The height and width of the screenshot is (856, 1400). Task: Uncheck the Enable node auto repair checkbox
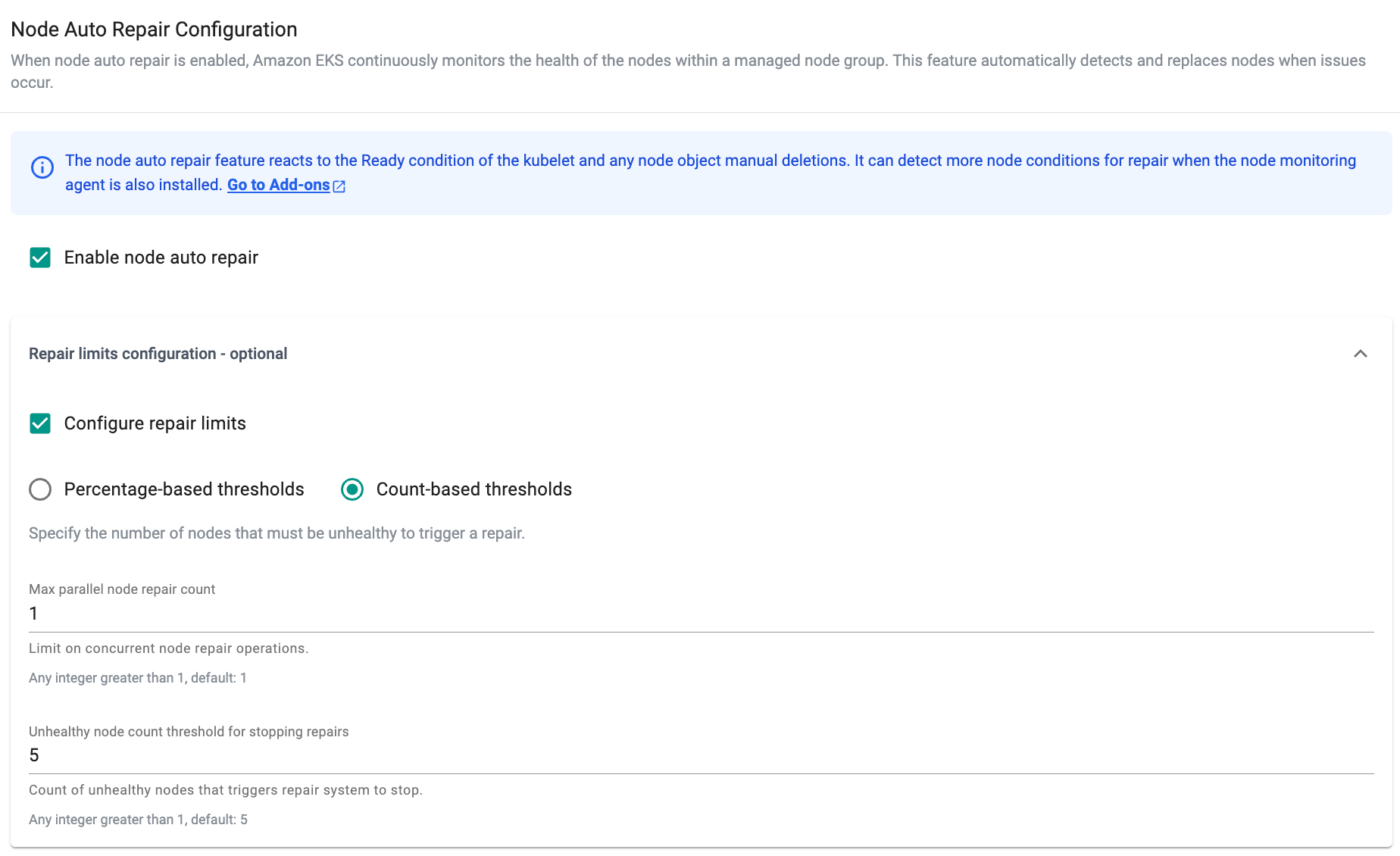pyautogui.click(x=40, y=258)
